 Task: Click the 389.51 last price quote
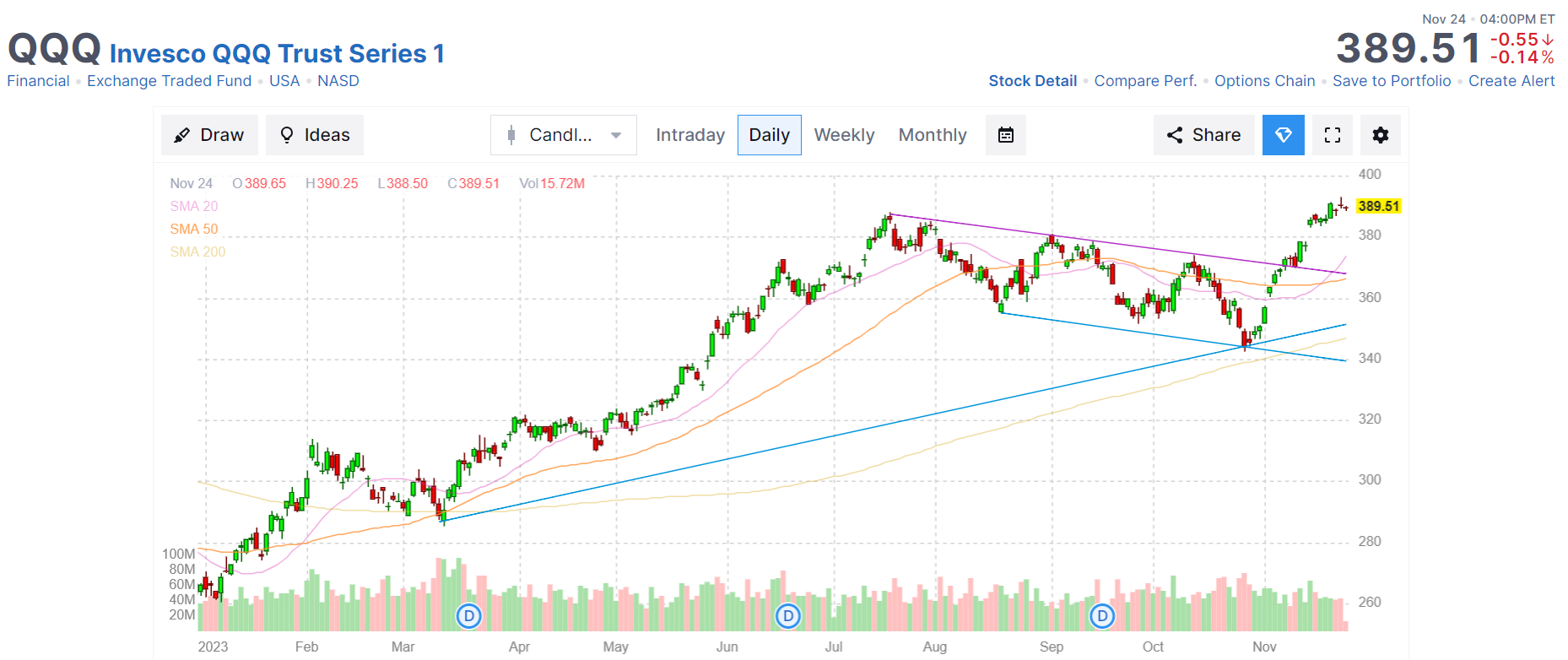(x=1408, y=48)
